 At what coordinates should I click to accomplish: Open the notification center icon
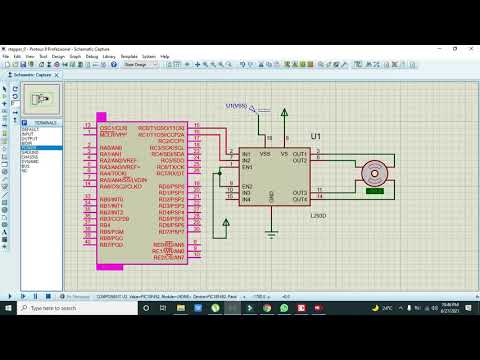pyautogui.click(x=468, y=308)
